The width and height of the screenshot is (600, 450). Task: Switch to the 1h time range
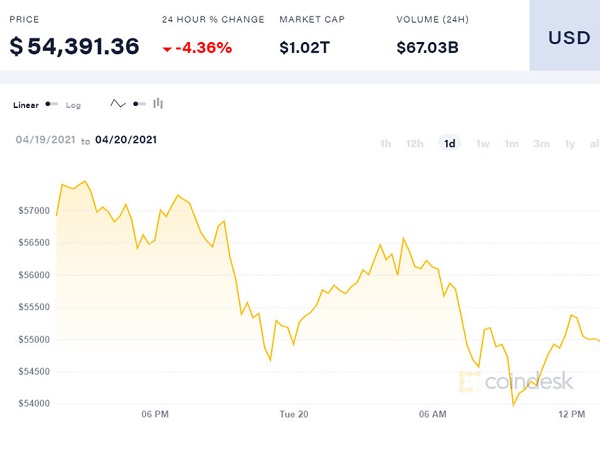385,144
